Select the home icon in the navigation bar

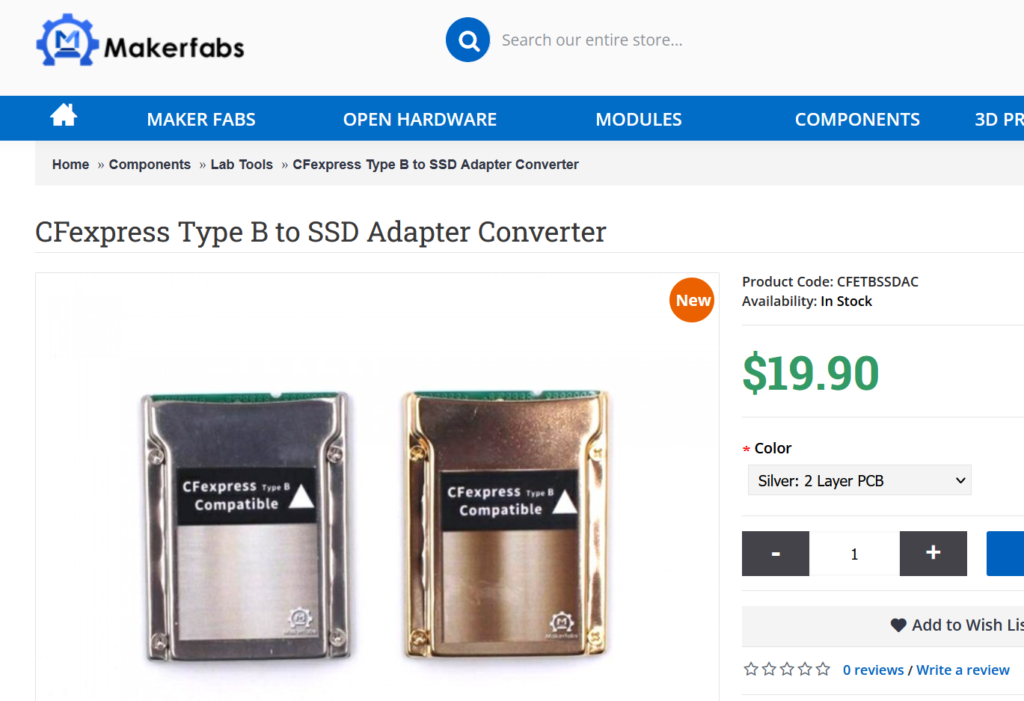pyautogui.click(x=63, y=116)
